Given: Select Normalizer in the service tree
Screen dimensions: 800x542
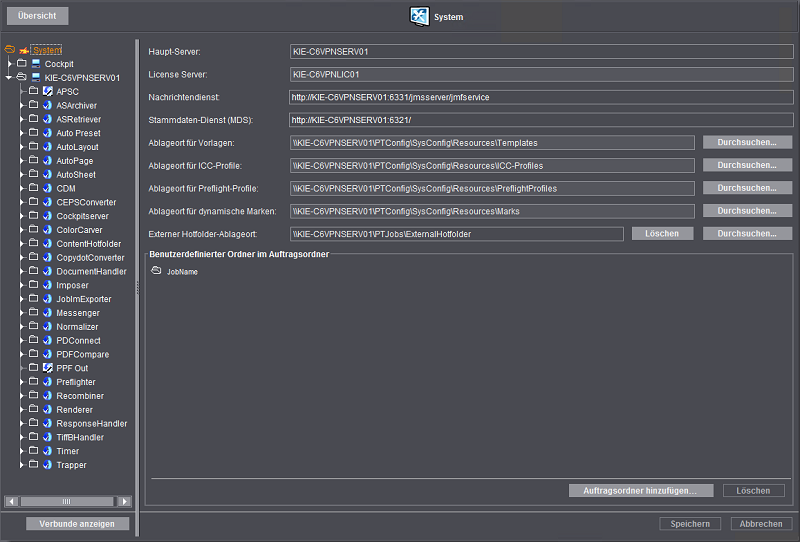Looking at the screenshot, I should point(77,327).
